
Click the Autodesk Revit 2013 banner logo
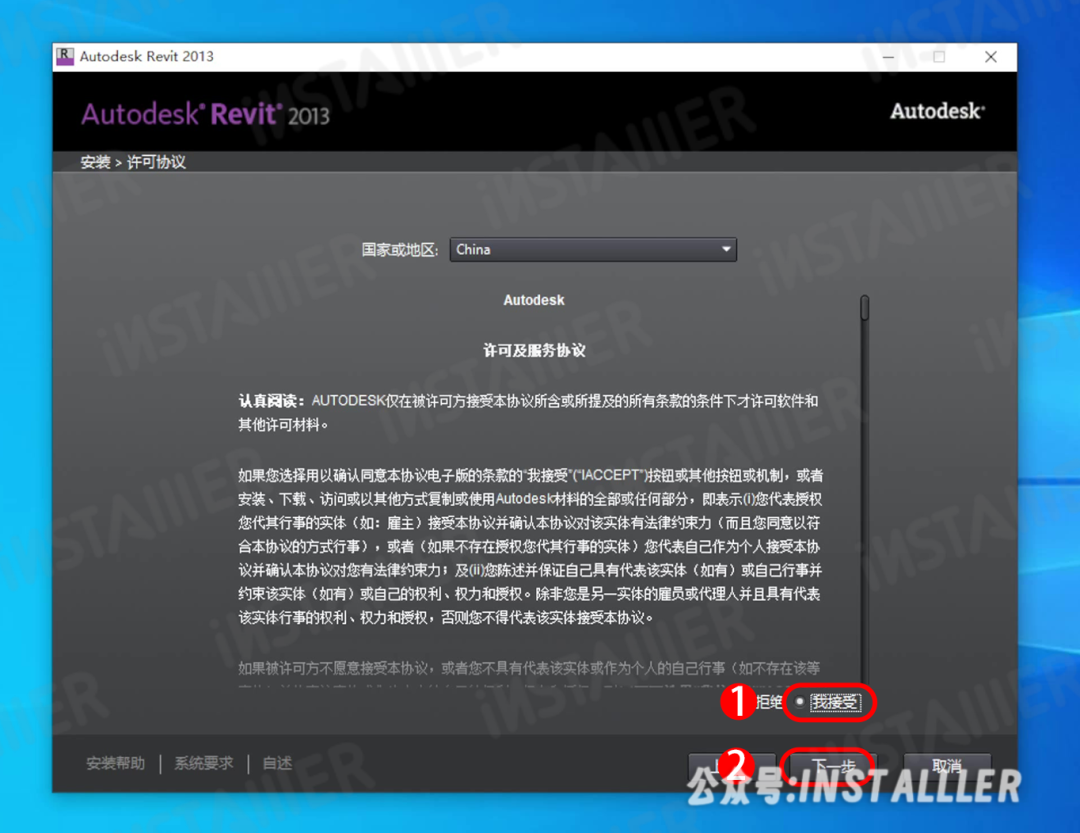coord(205,114)
